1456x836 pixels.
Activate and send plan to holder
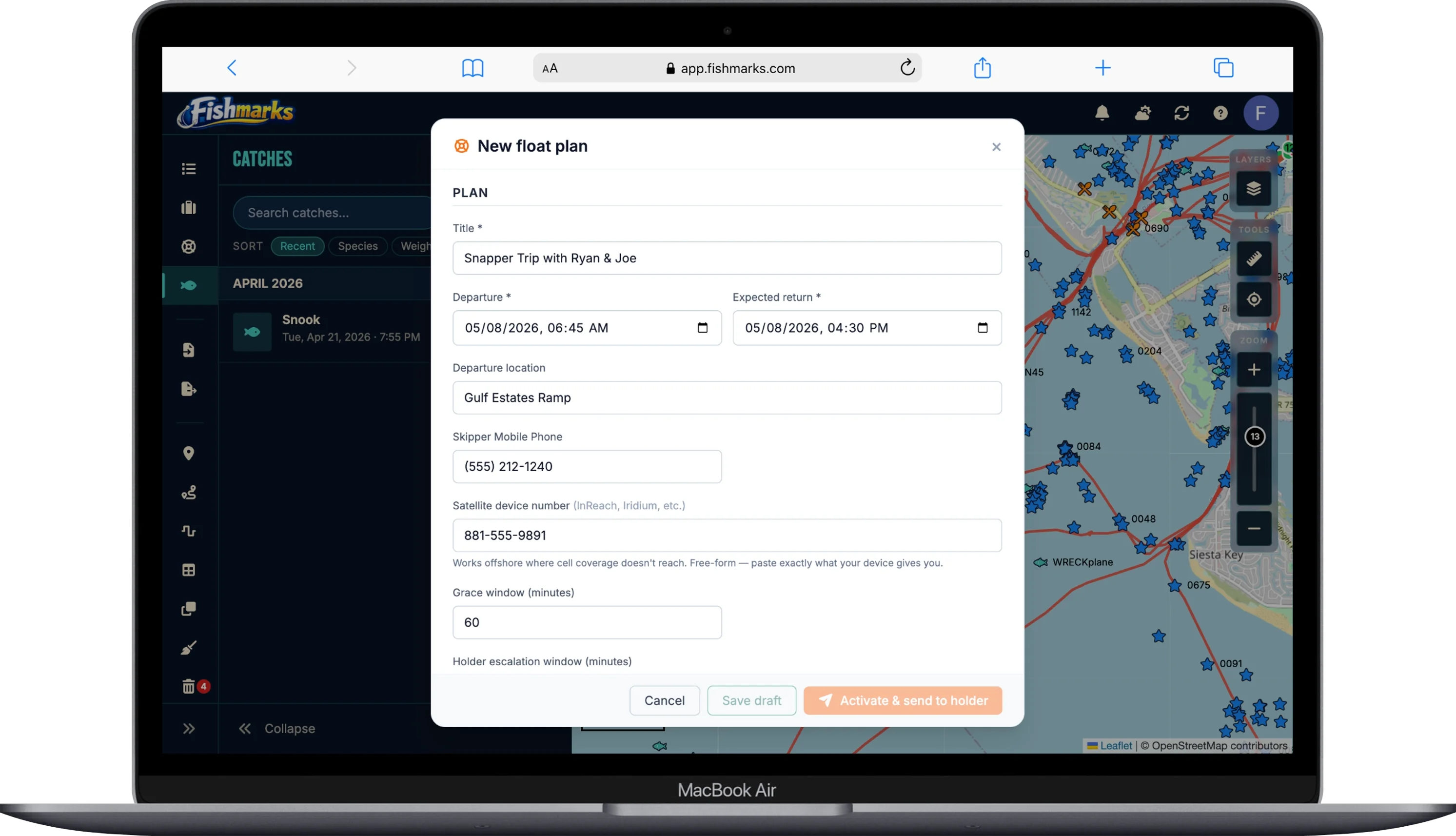pyautogui.click(x=902, y=700)
